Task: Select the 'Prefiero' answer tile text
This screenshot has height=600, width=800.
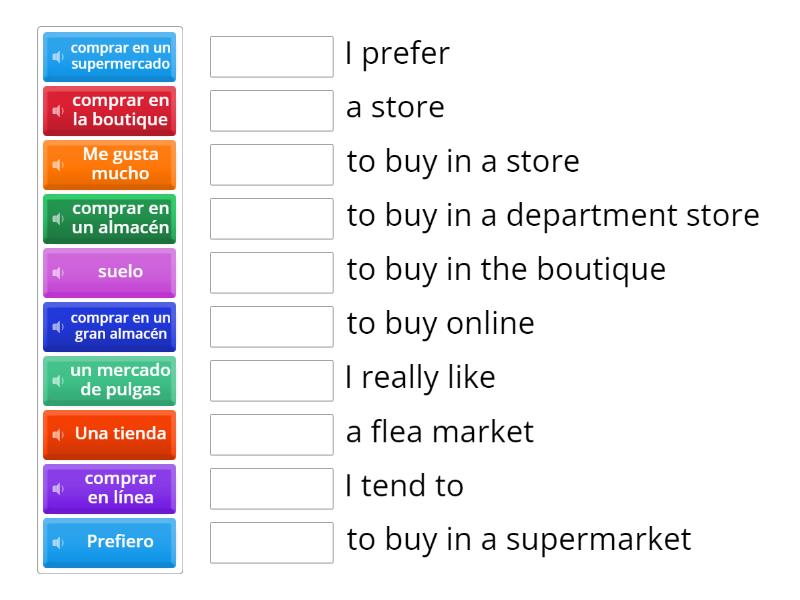Action: (120, 542)
